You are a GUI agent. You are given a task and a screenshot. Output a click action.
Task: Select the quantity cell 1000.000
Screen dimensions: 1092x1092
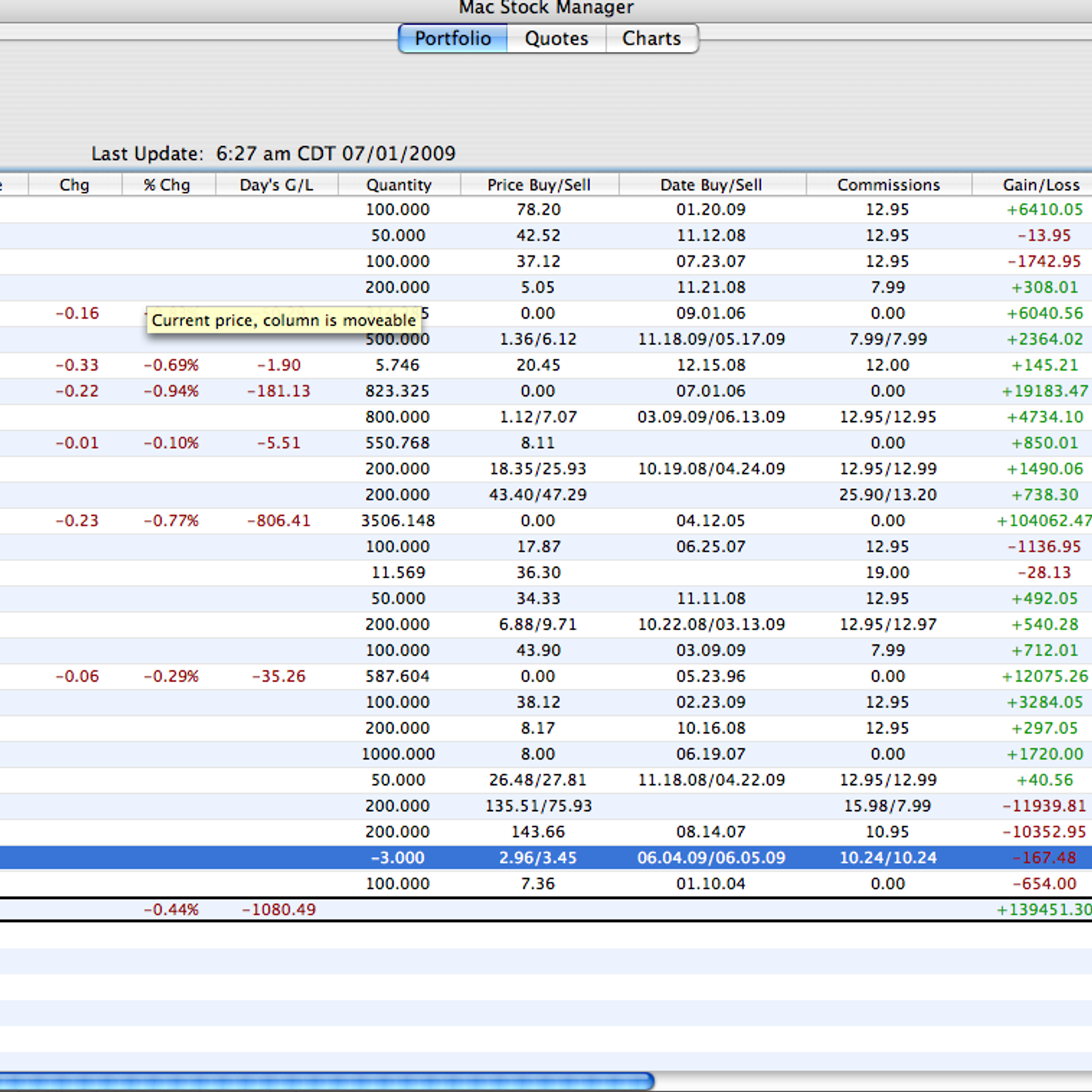(x=398, y=754)
